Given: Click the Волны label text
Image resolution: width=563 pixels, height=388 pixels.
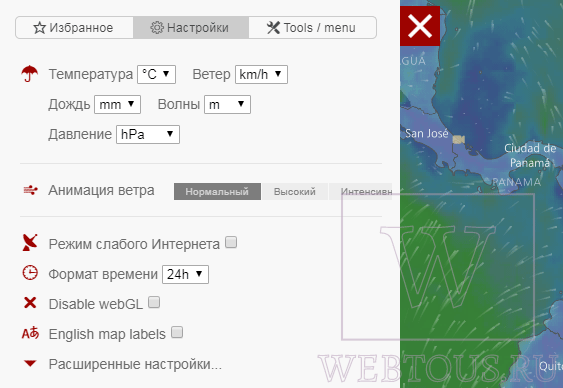Looking at the screenshot, I should (x=179, y=104).
